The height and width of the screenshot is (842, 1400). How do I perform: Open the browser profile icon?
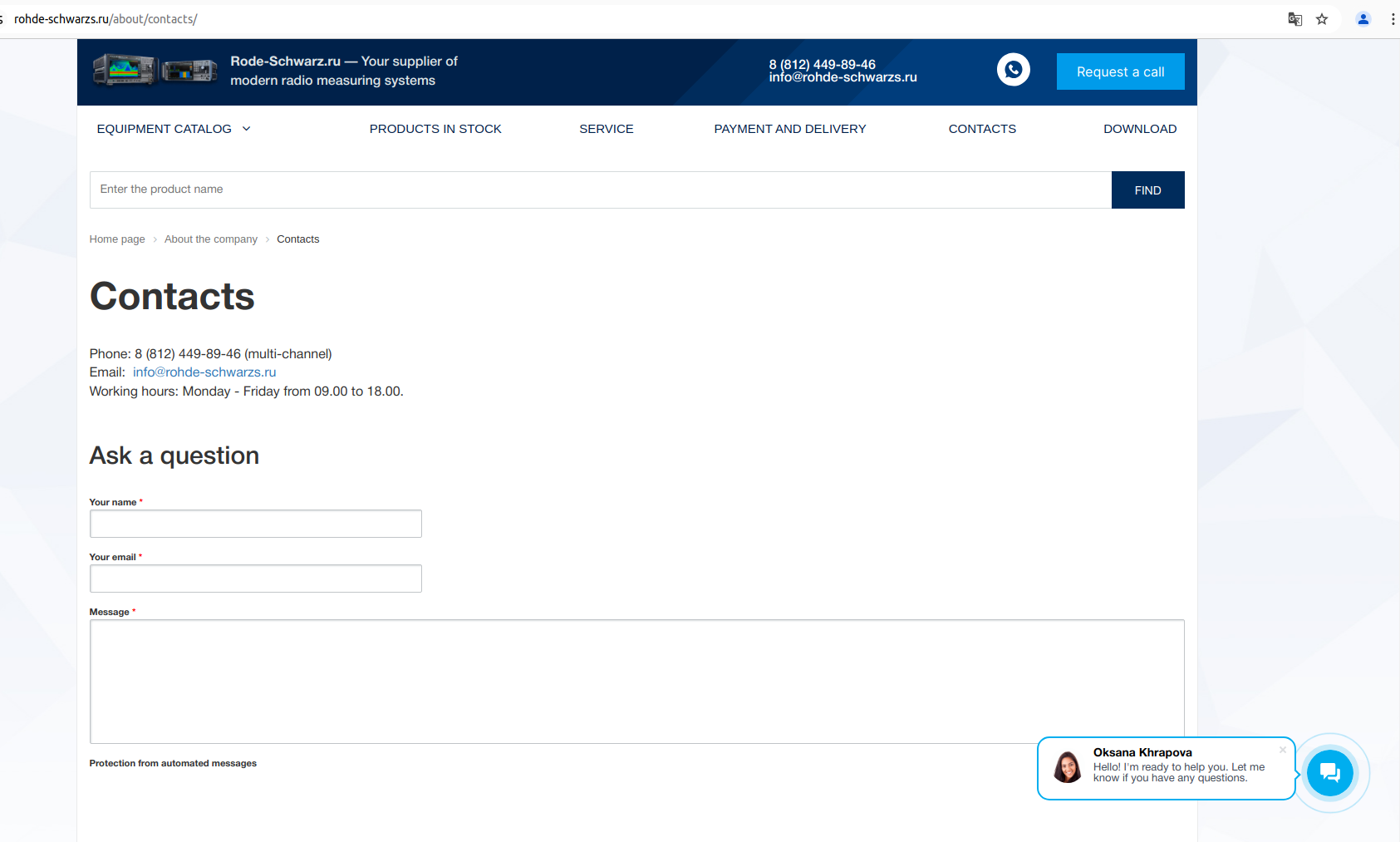pyautogui.click(x=1363, y=19)
